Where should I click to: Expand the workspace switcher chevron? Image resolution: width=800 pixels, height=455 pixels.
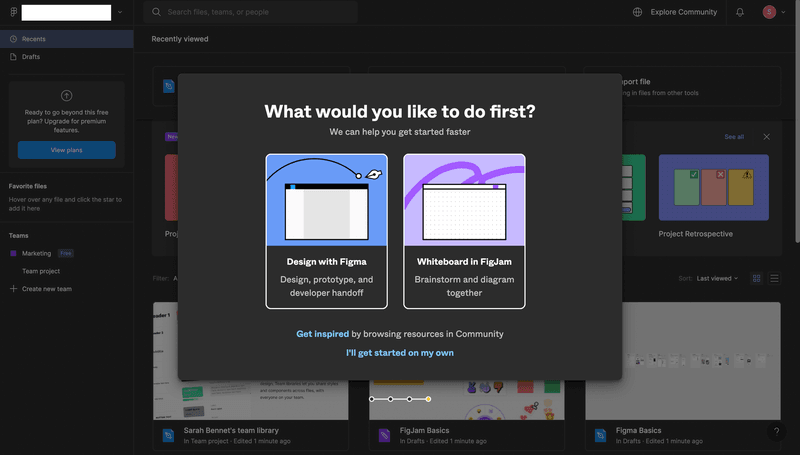coord(120,12)
